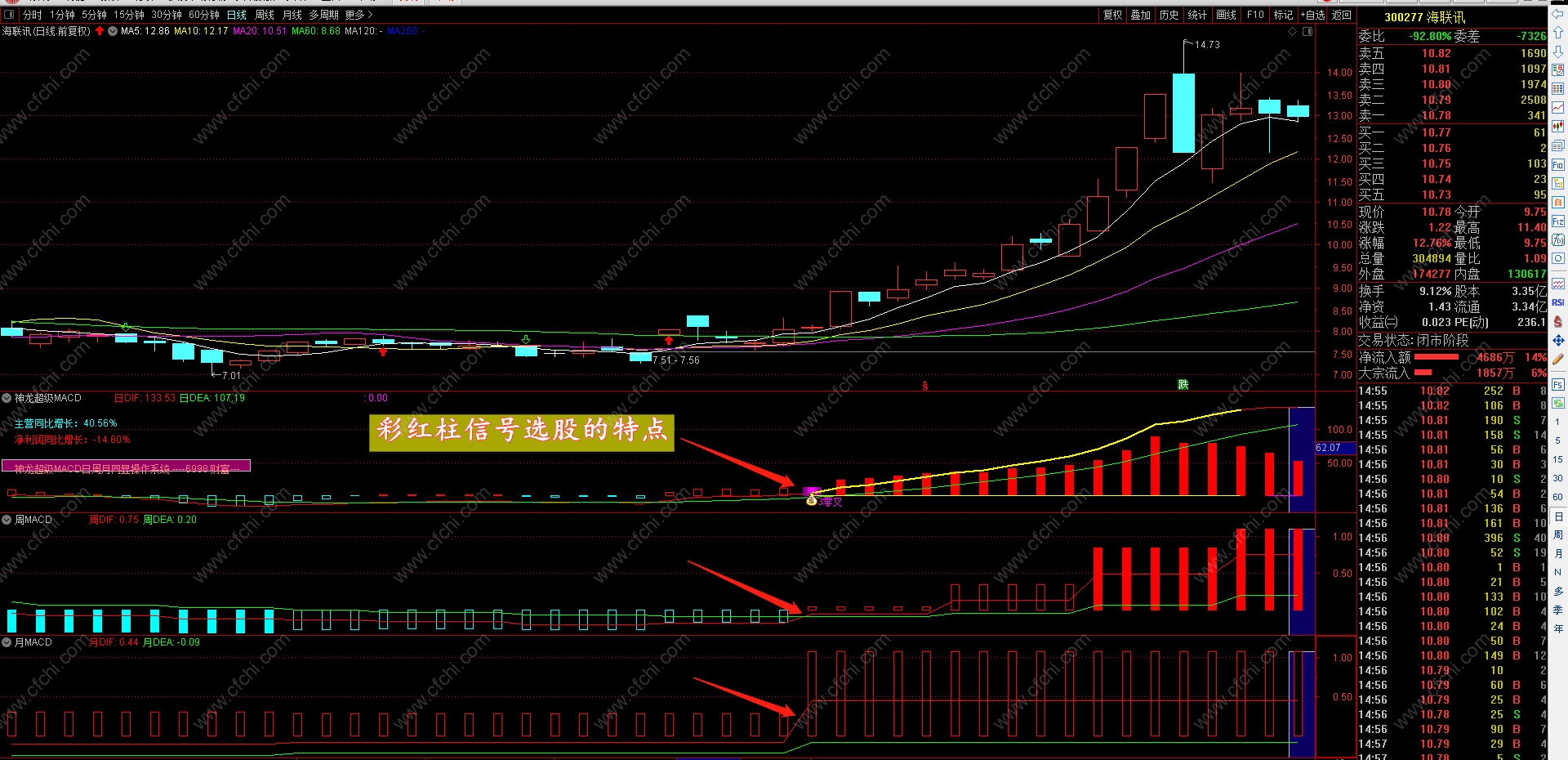
Task: Select the pencil drawing sidebar icon
Action: click(1558, 359)
